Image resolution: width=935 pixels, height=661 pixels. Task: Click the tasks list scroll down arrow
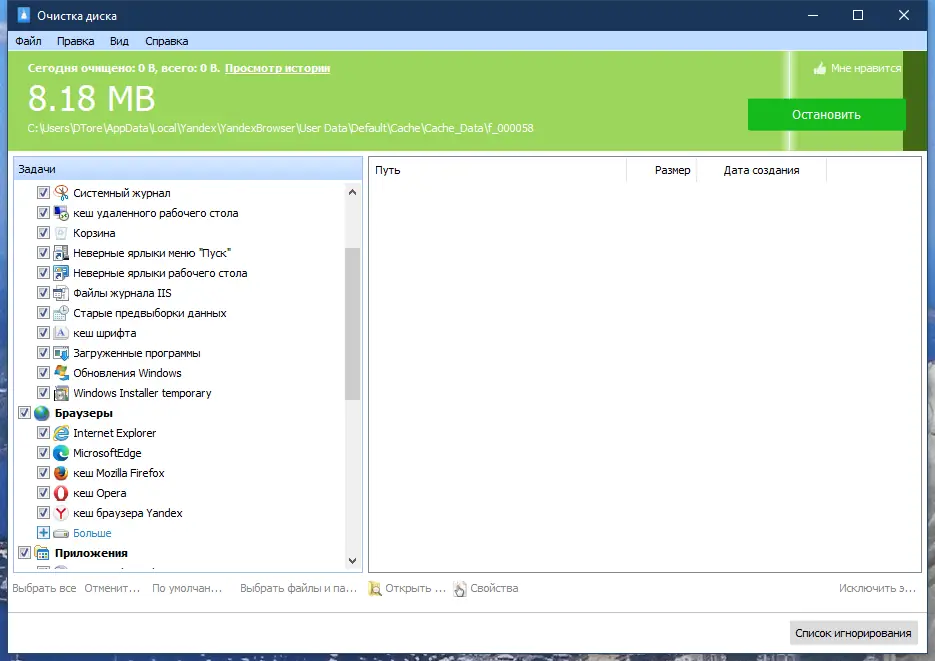352,561
